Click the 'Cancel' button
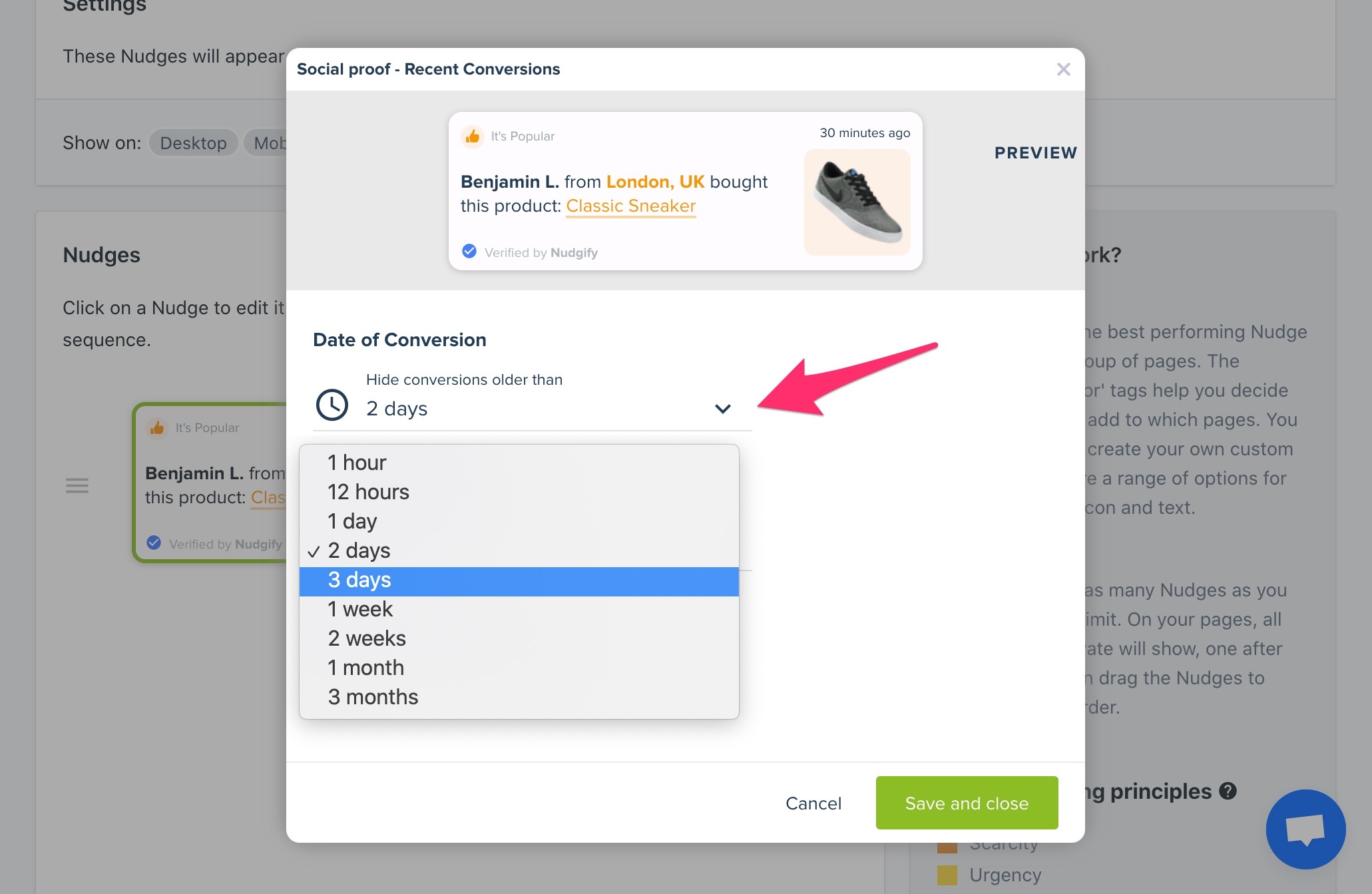1372x894 pixels. coord(812,802)
